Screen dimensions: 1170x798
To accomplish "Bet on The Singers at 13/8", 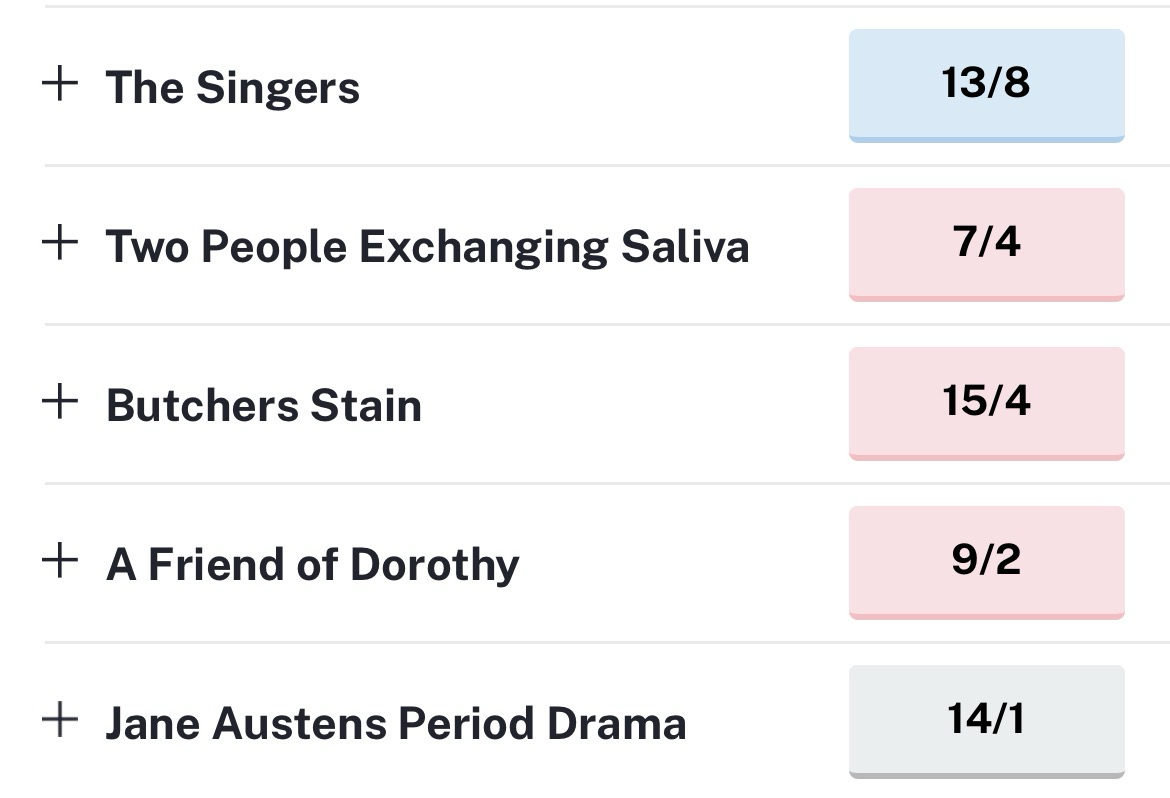I will coord(986,84).
